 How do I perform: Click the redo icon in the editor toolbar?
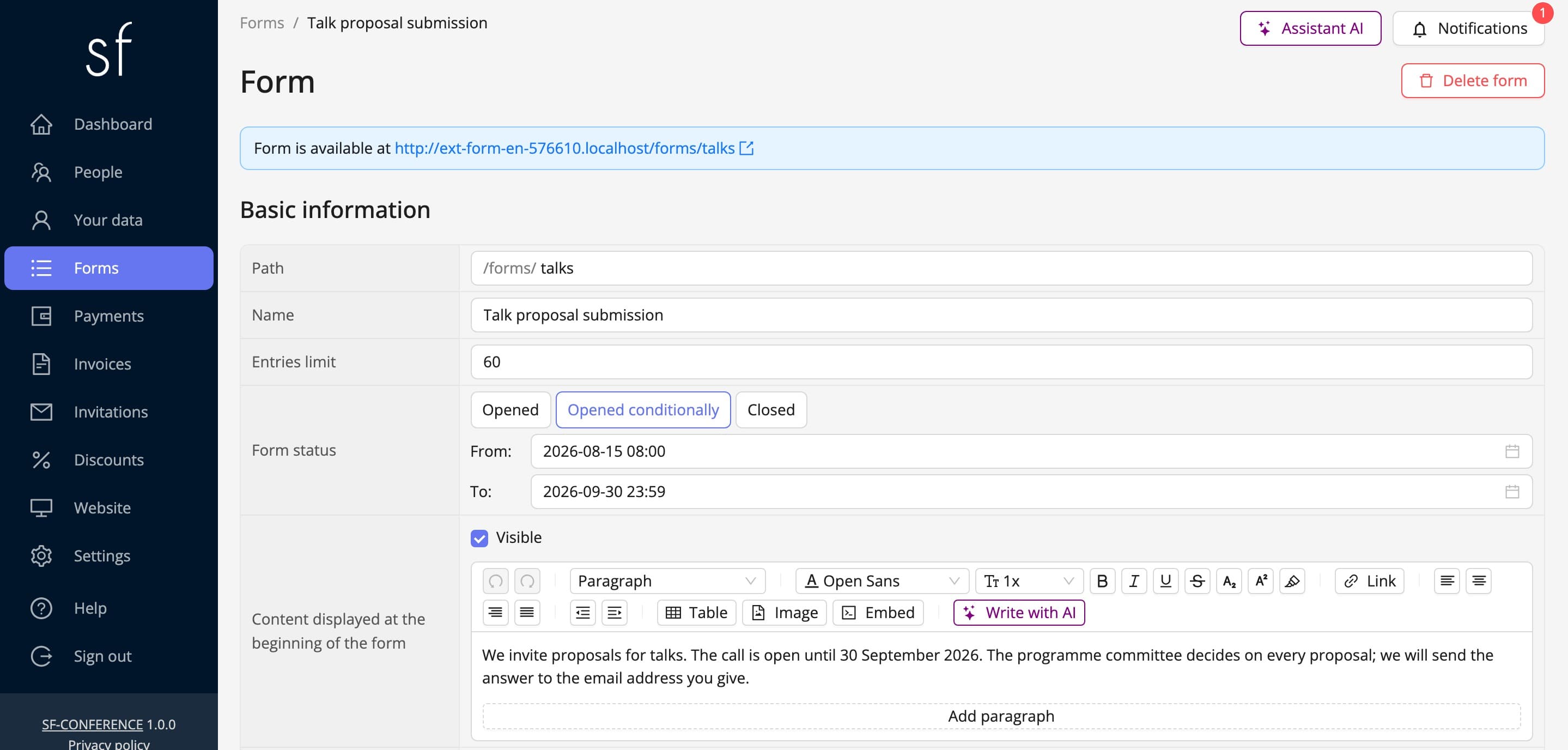pos(527,581)
